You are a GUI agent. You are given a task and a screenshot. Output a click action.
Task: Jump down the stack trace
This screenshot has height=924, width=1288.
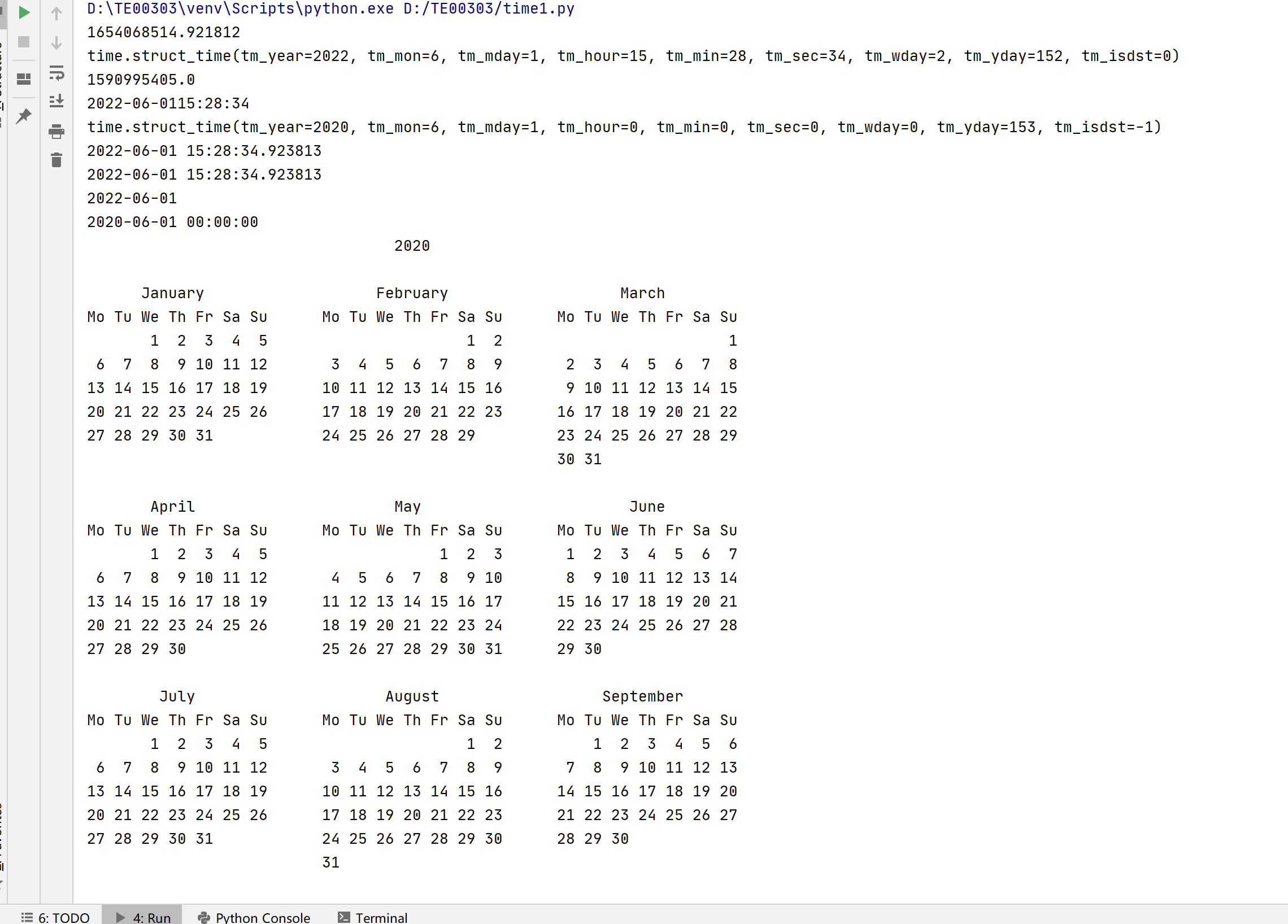[56, 43]
